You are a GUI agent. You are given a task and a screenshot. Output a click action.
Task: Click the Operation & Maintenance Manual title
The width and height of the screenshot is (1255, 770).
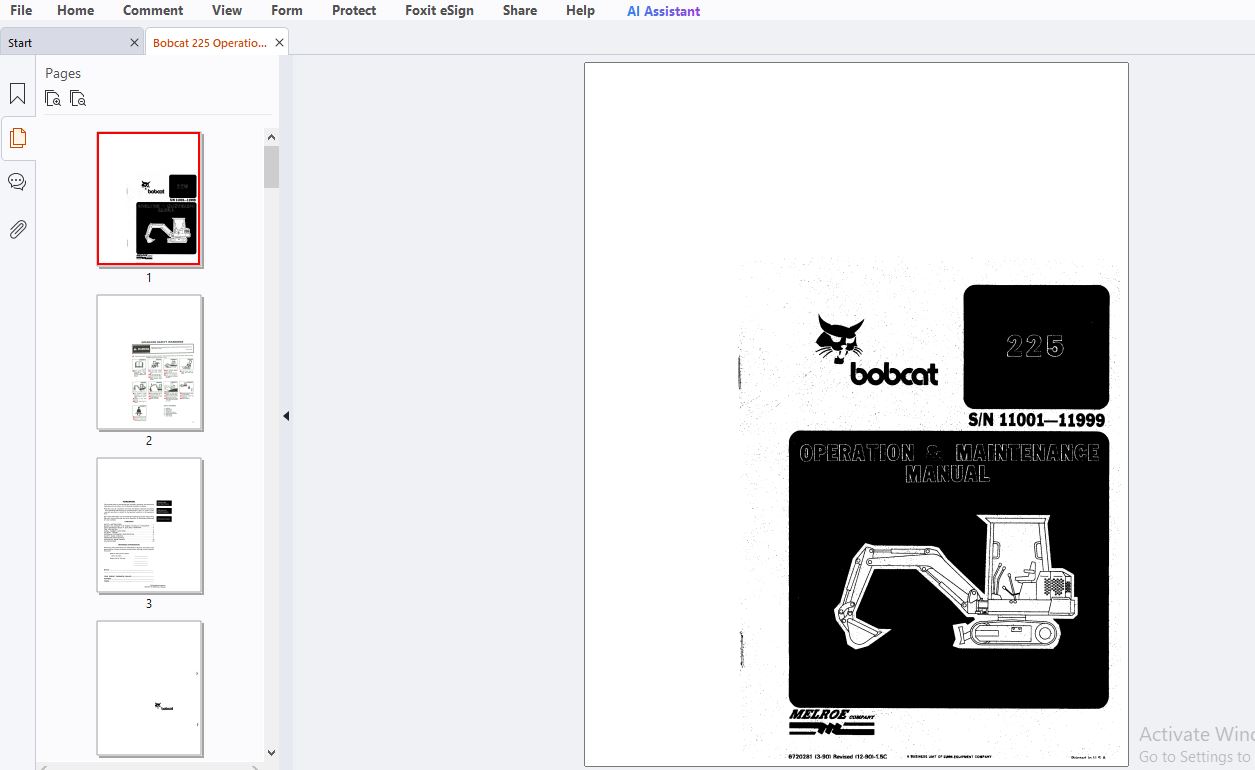coord(949,463)
